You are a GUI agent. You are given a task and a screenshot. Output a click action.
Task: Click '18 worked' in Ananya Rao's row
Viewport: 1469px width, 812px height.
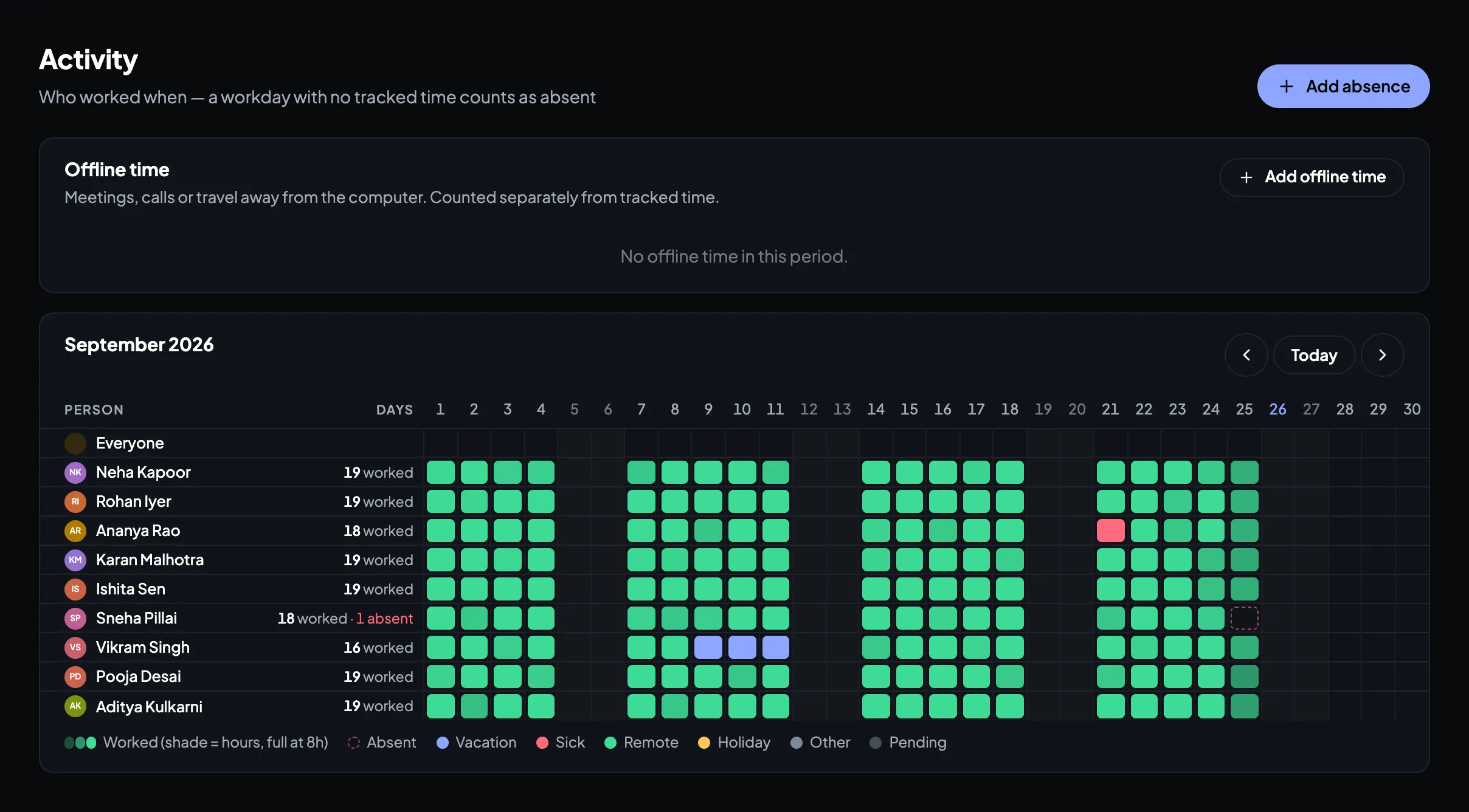(378, 531)
